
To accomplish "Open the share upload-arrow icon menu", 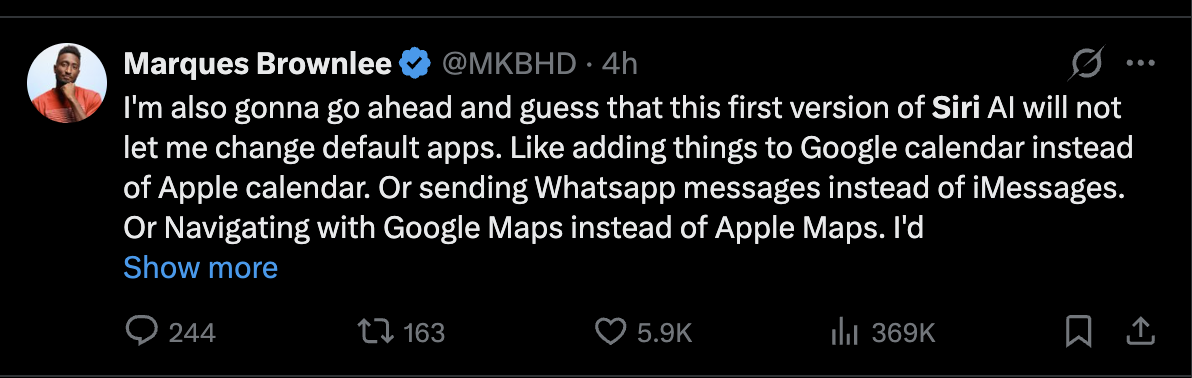I will point(1140,332).
